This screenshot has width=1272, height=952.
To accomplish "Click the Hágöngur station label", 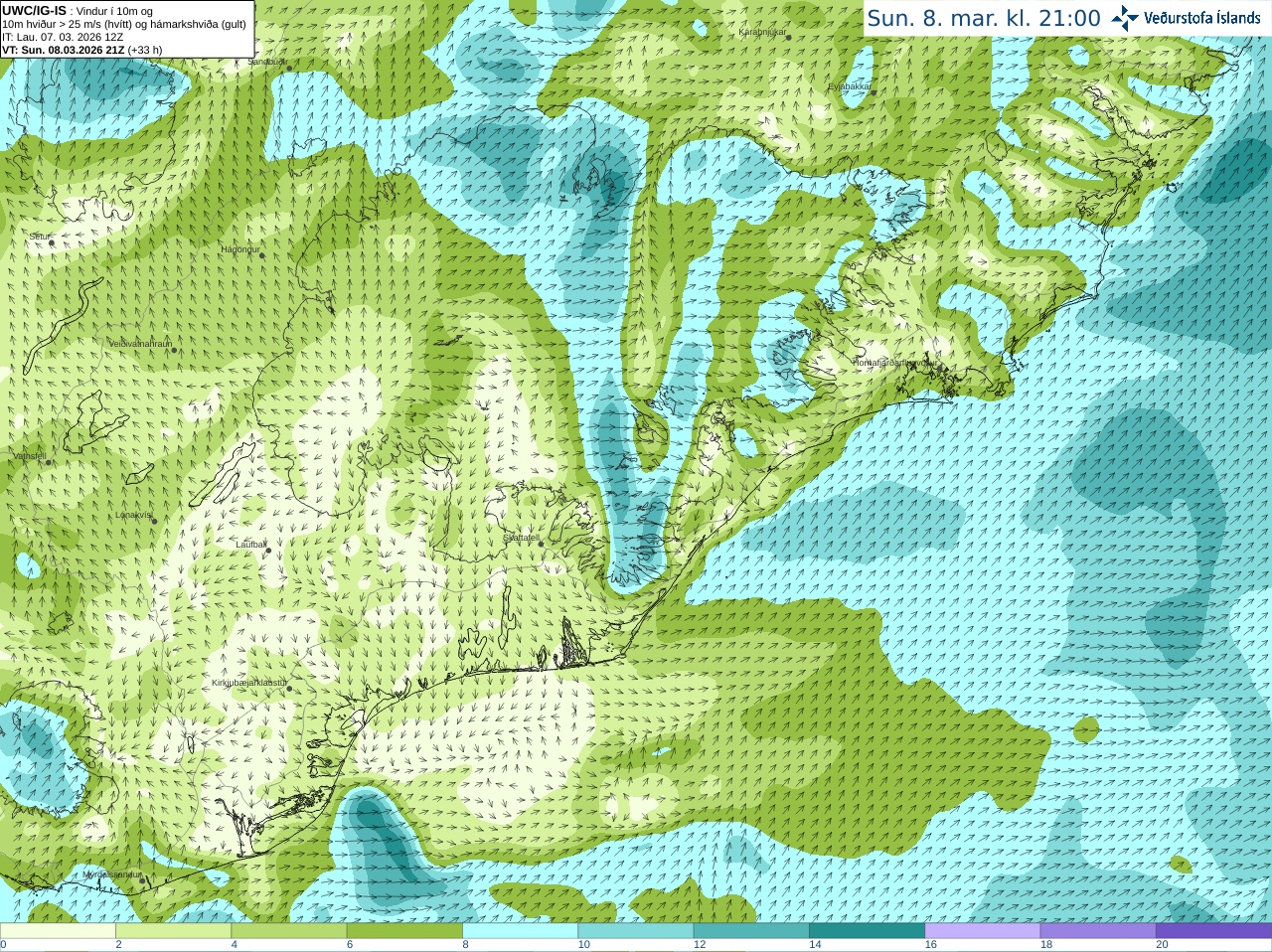I will click(x=240, y=249).
